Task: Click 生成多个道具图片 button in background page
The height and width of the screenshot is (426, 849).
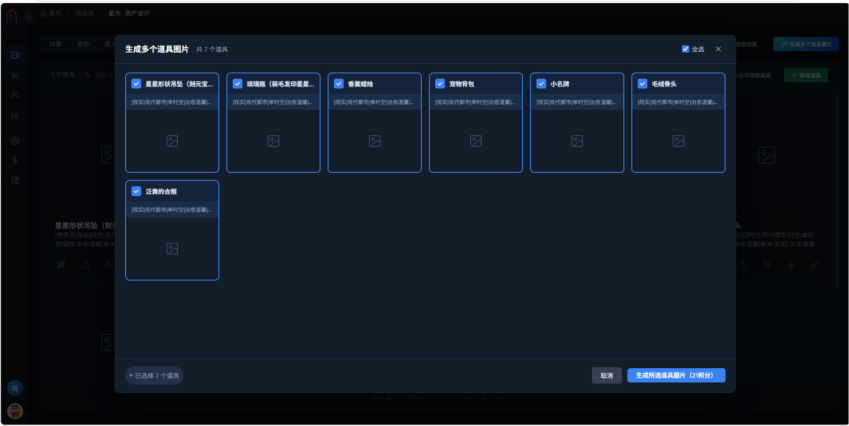Action: (806, 44)
